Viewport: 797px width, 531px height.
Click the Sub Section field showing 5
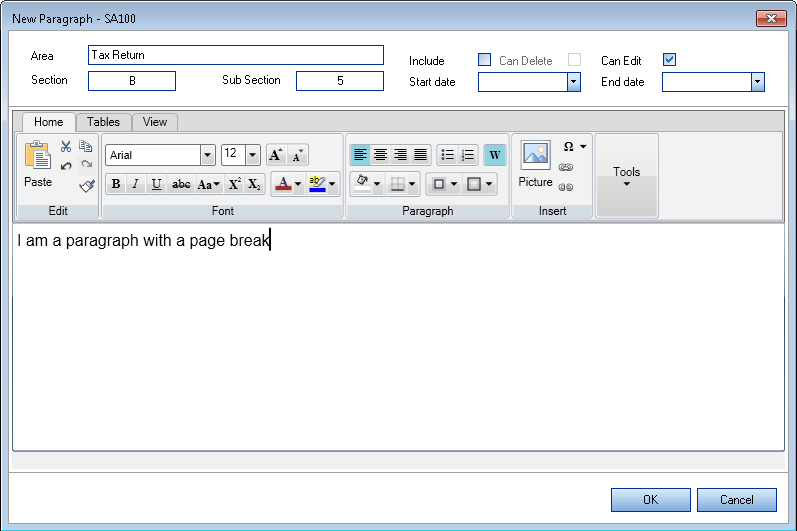click(x=340, y=81)
